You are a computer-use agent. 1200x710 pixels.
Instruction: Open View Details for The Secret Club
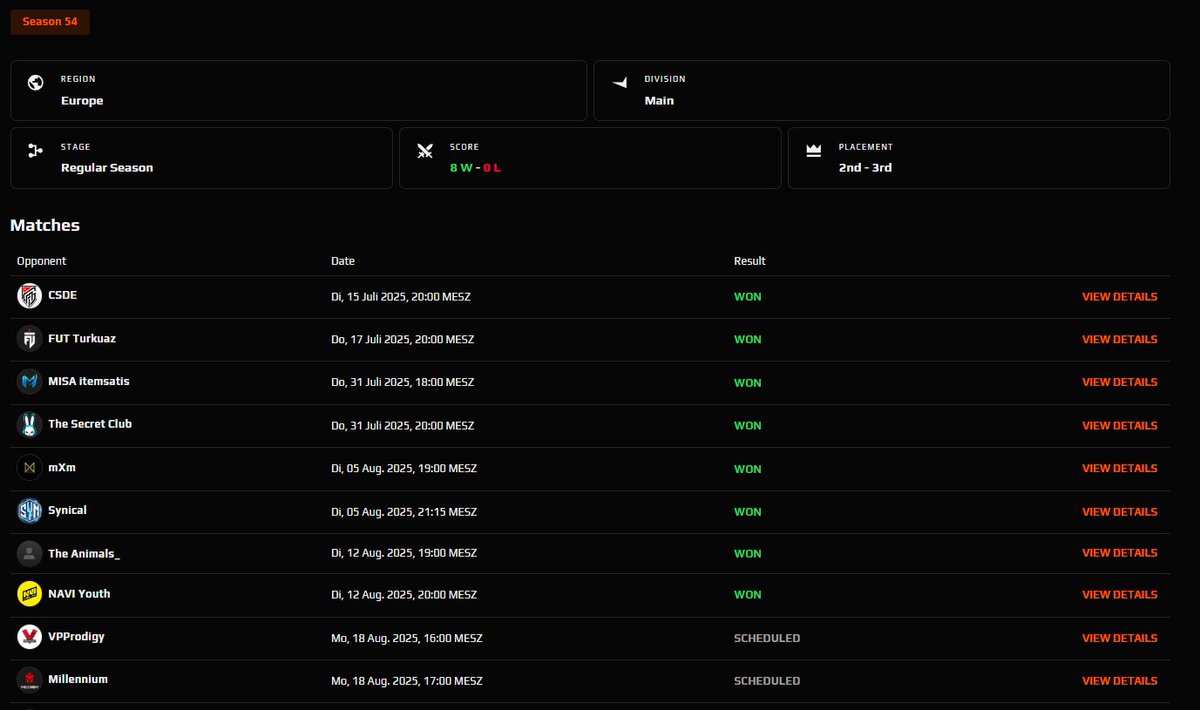click(1119, 425)
